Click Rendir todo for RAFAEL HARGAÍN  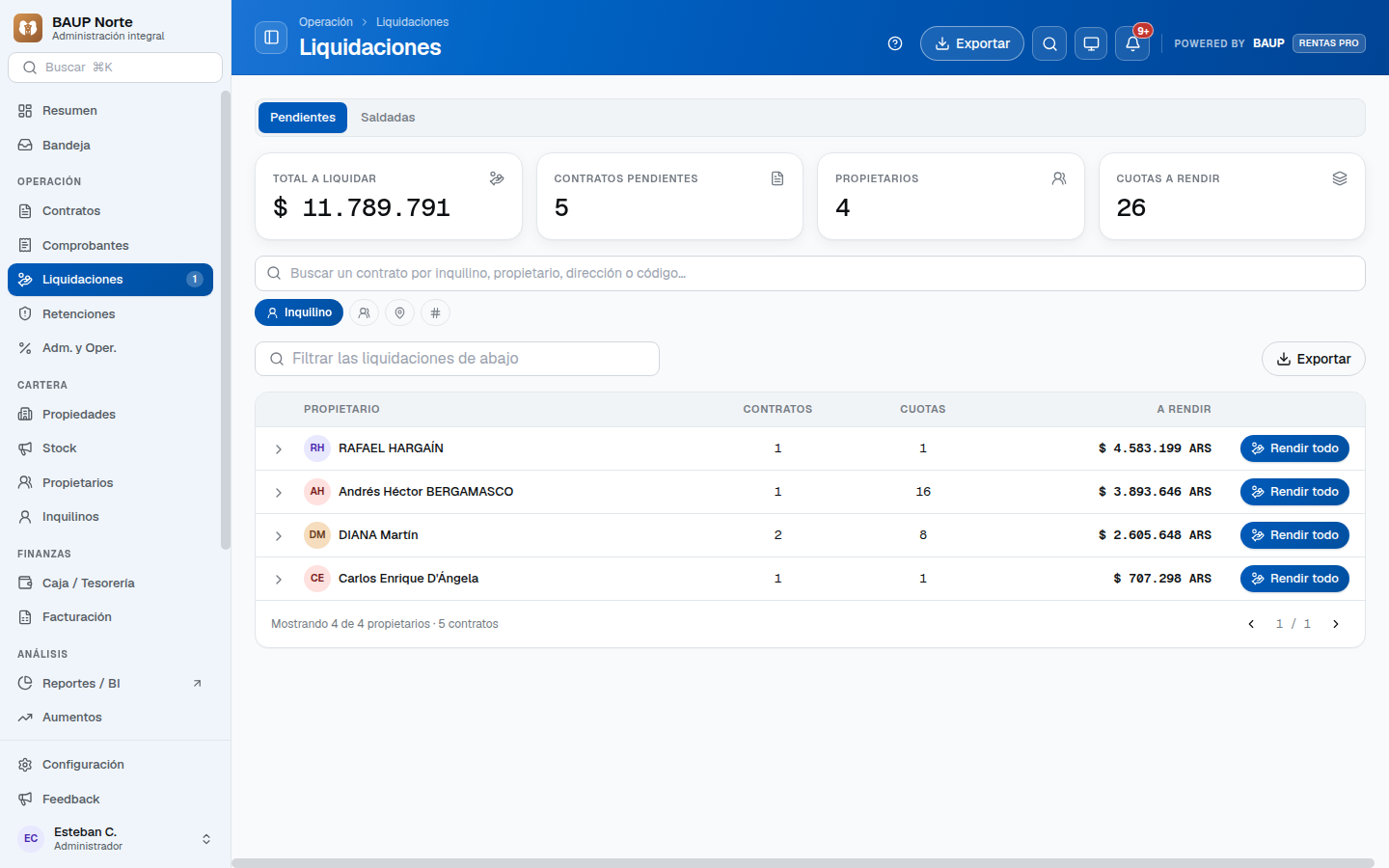[1294, 448]
